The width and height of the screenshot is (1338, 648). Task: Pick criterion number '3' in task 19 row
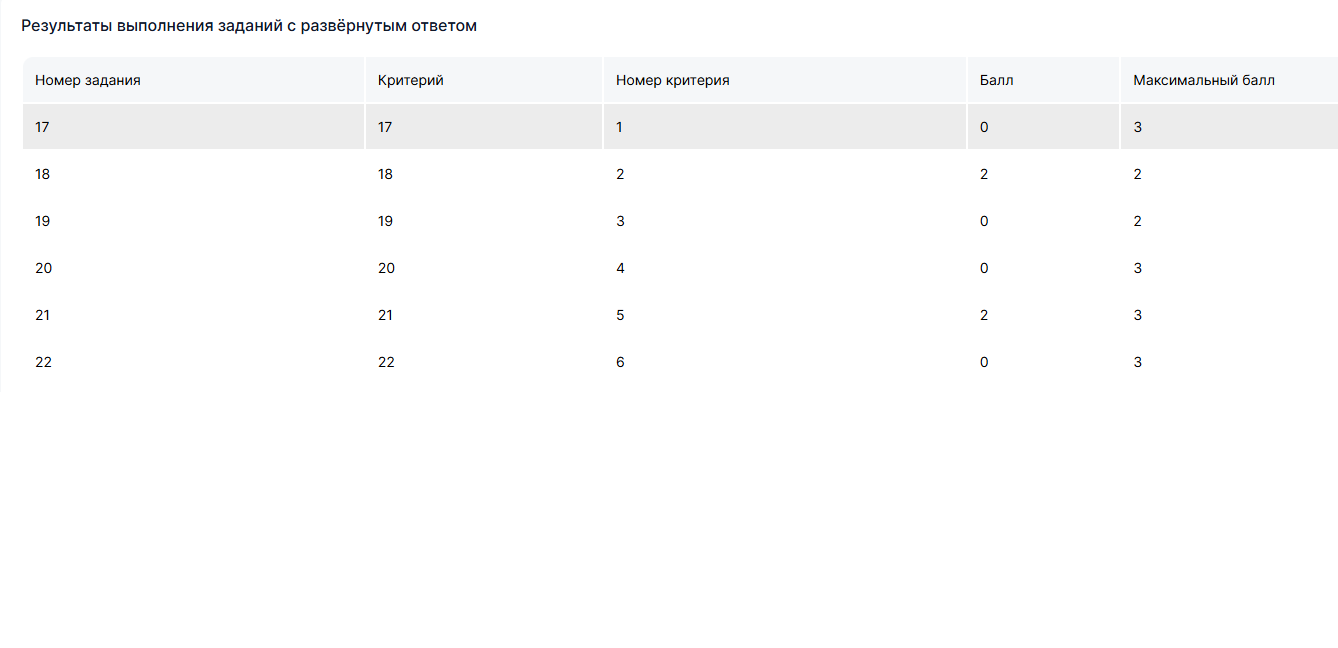click(x=785, y=221)
